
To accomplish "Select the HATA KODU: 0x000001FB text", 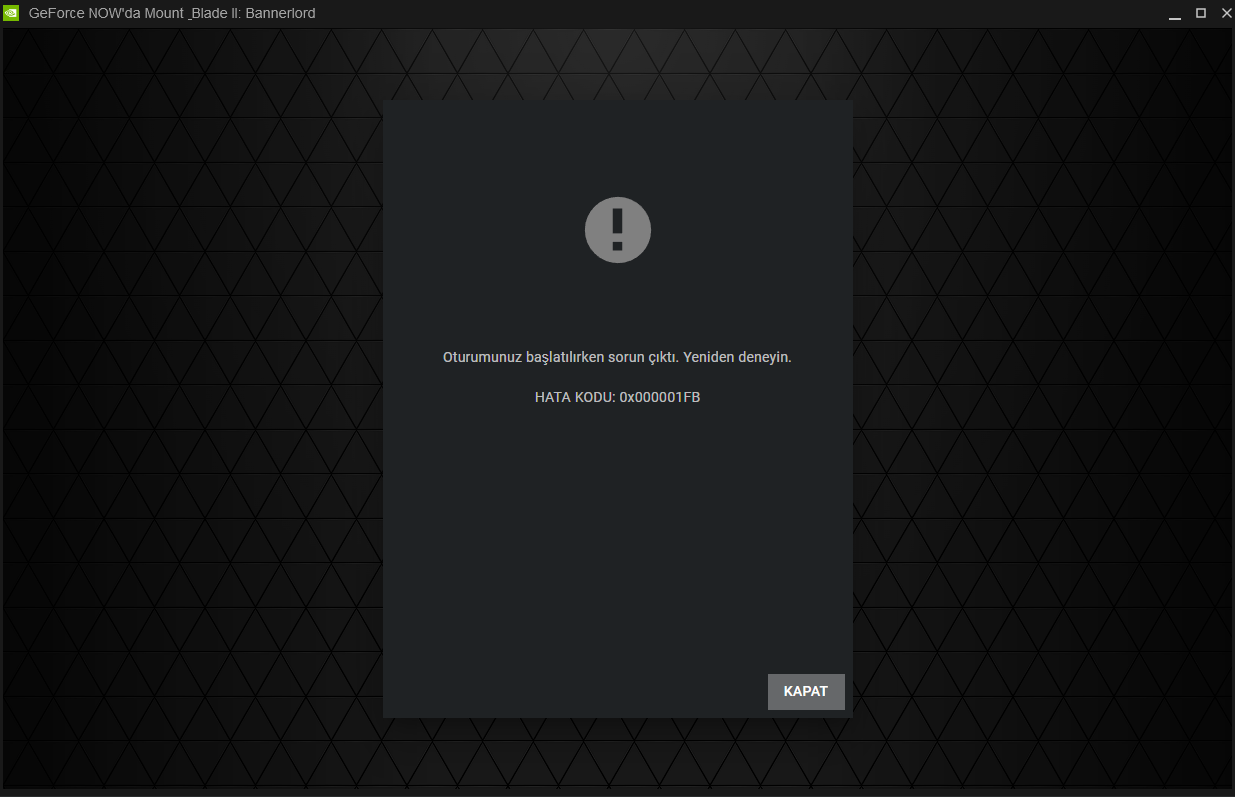I will click(618, 397).
